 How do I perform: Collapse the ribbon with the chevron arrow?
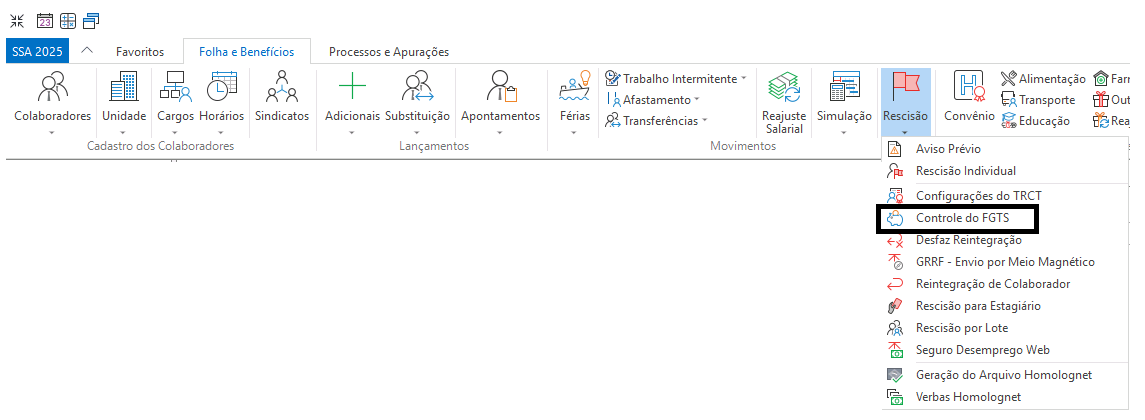pyautogui.click(x=87, y=51)
